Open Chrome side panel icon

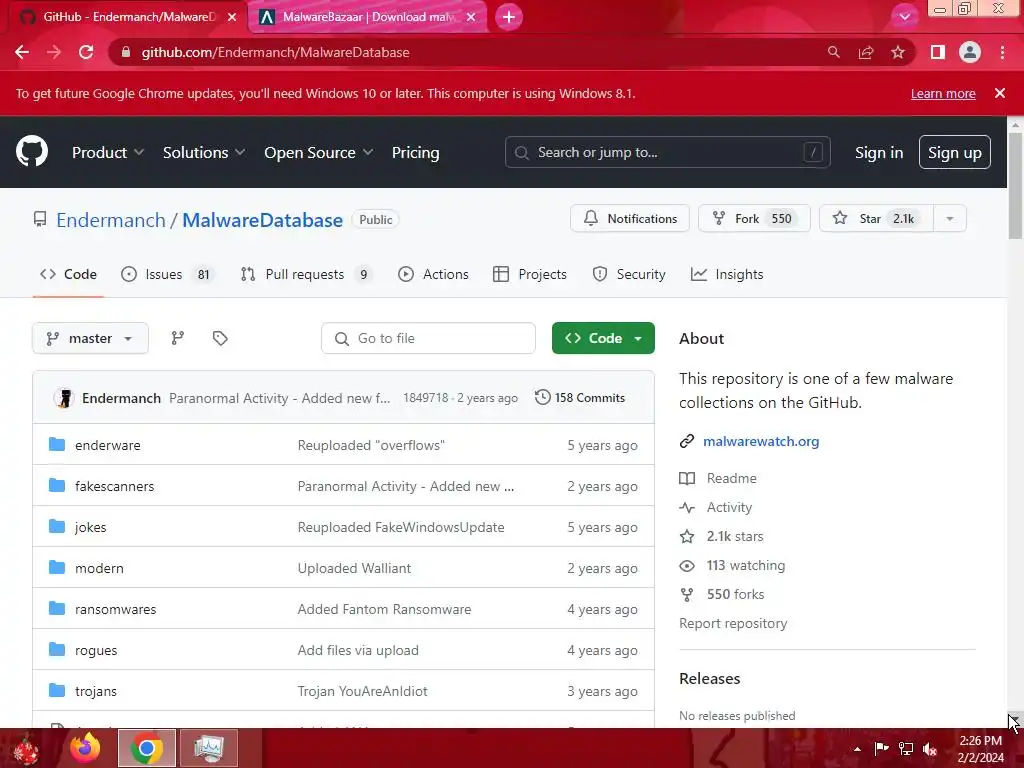tap(938, 52)
